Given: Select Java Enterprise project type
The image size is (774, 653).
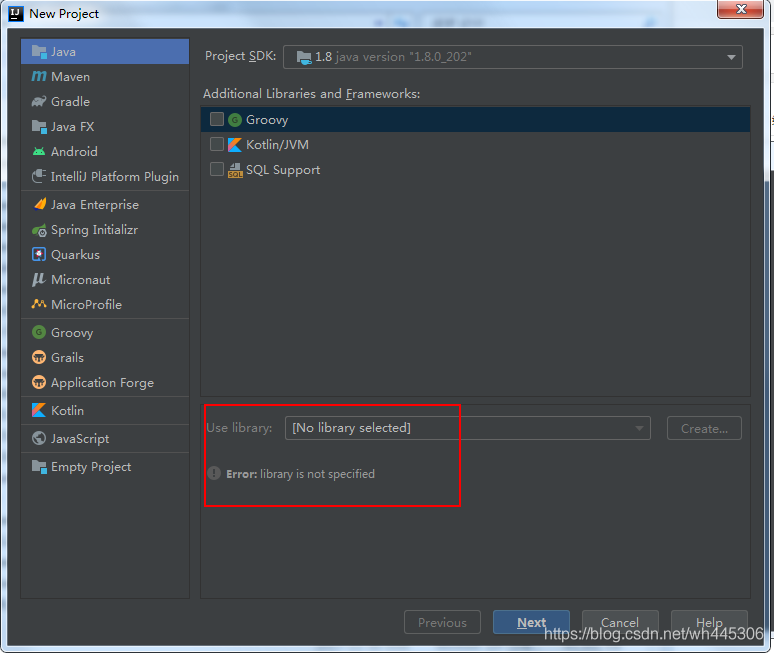Looking at the screenshot, I should tap(105, 204).
